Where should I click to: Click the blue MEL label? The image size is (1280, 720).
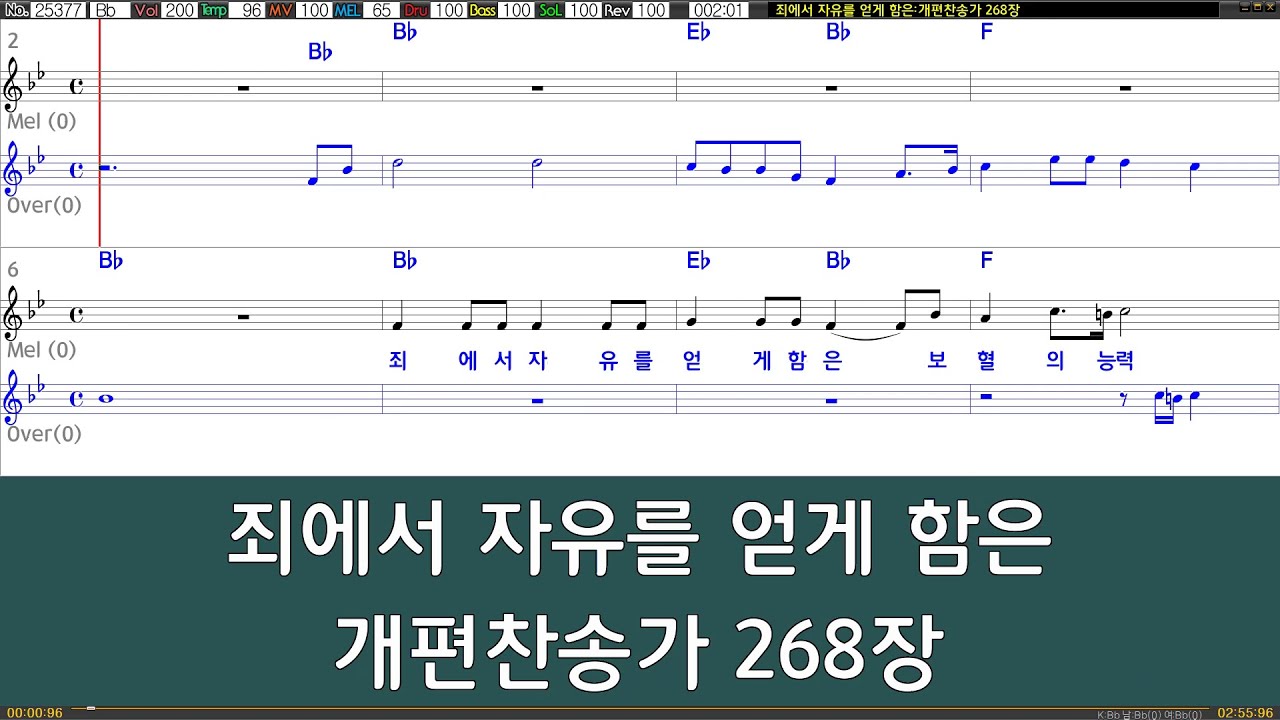[348, 10]
